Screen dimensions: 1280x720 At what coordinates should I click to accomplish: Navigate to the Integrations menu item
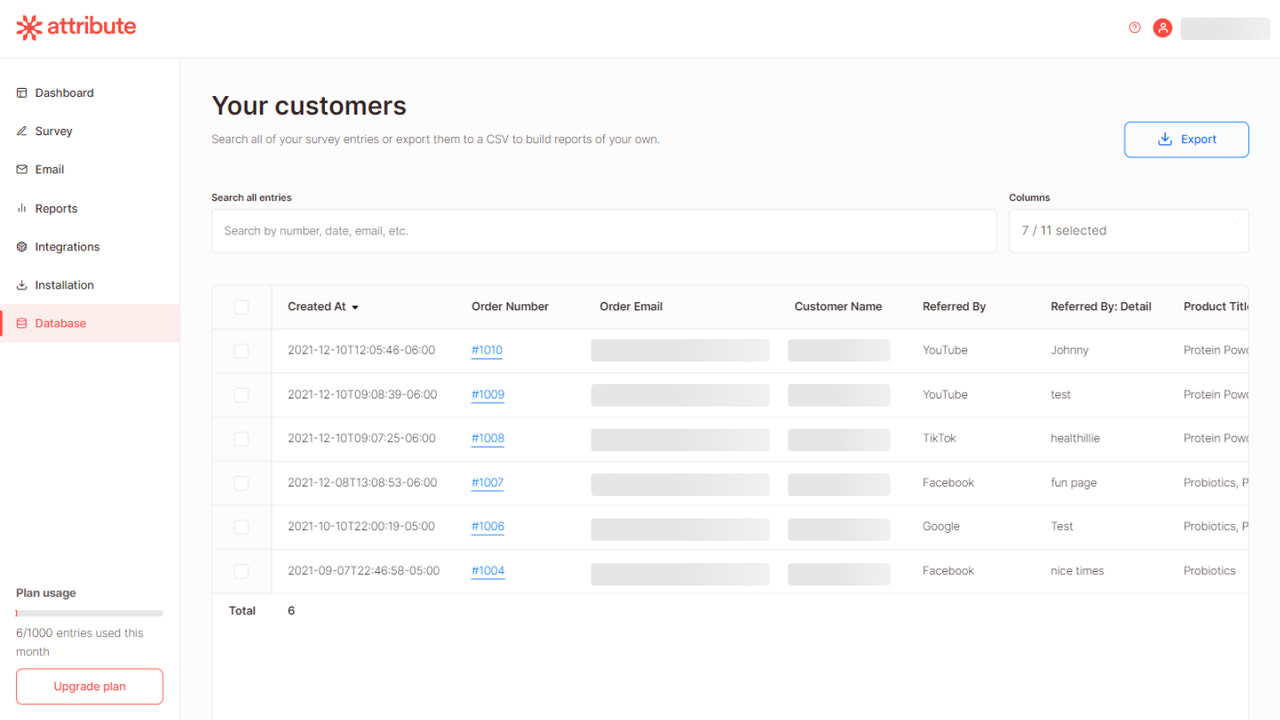pos(67,246)
